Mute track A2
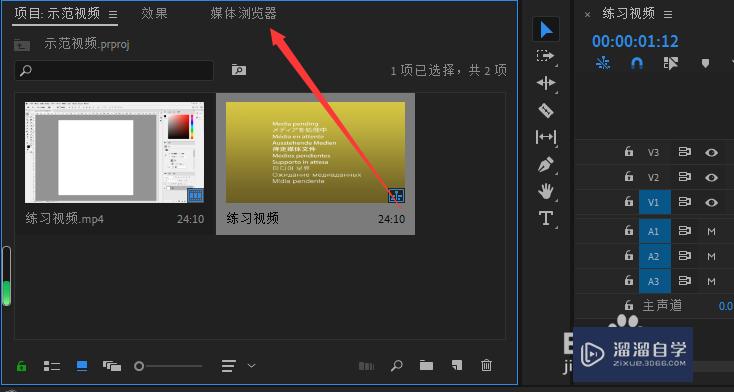 pyautogui.click(x=712, y=257)
